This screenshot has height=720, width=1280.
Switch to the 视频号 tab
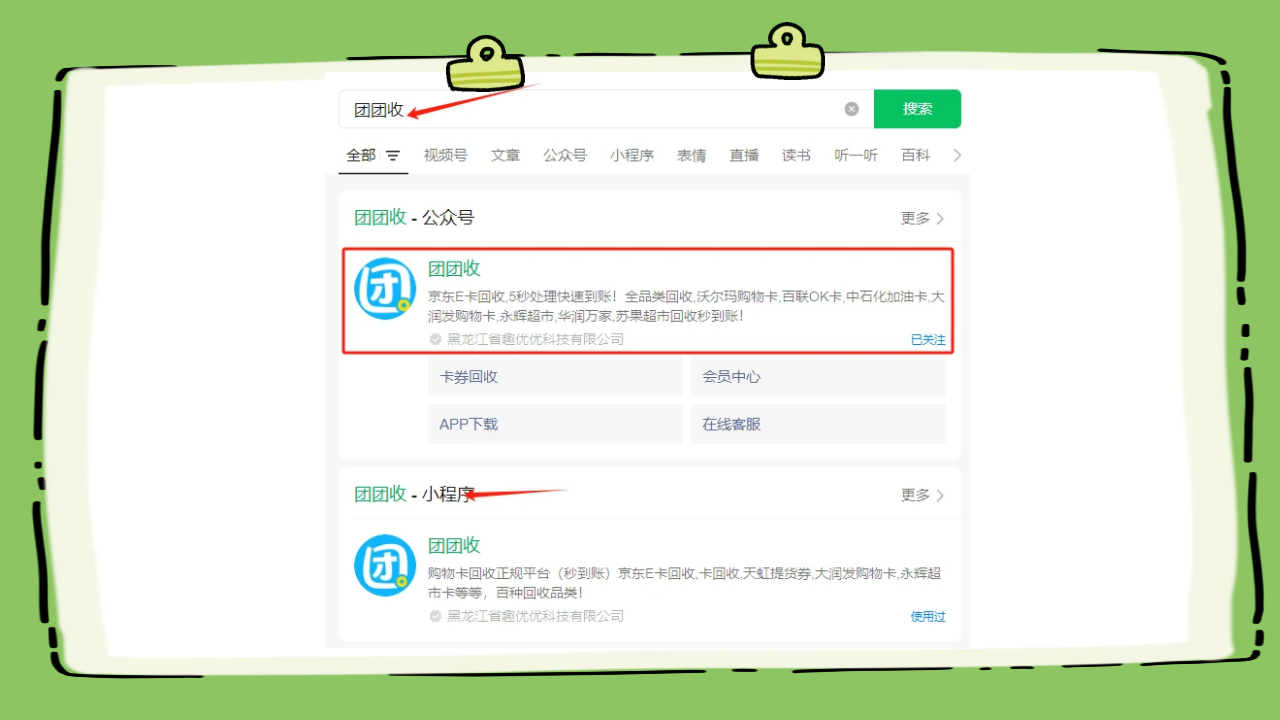pos(445,155)
